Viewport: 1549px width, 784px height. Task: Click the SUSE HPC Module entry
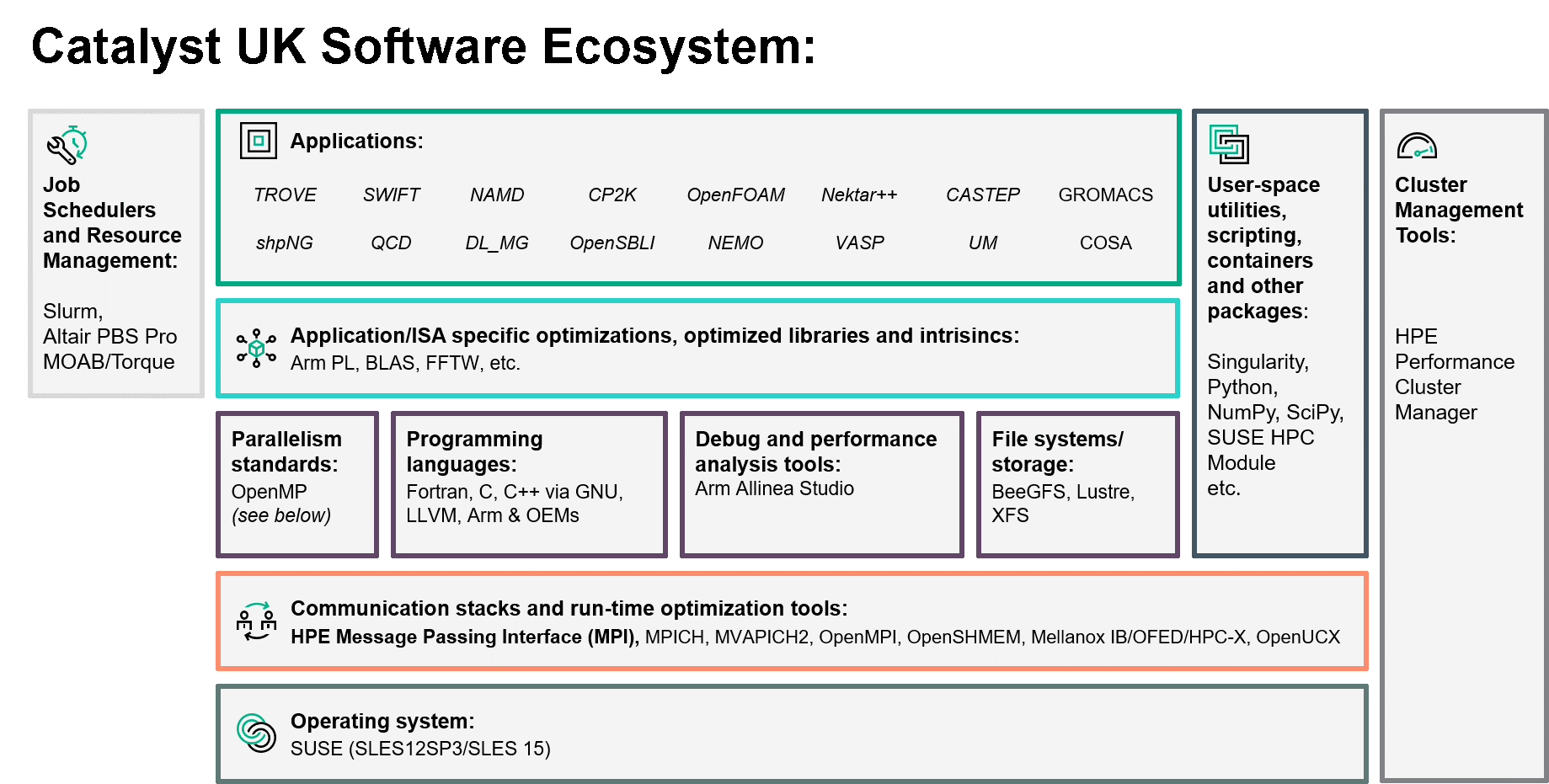pos(1260,451)
